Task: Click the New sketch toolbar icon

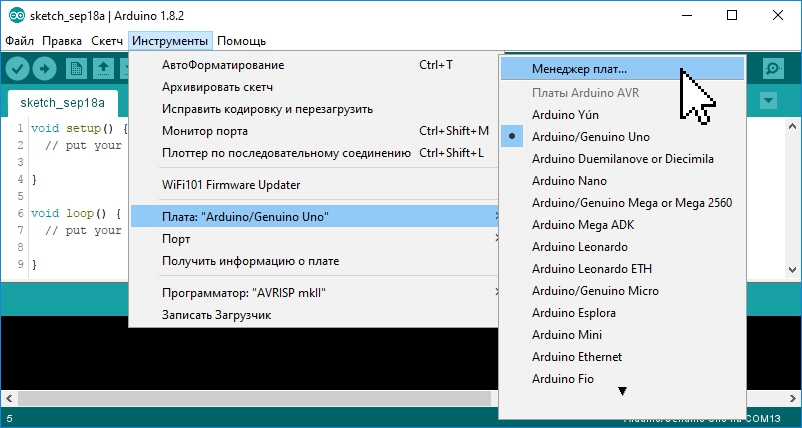Action: (76, 69)
